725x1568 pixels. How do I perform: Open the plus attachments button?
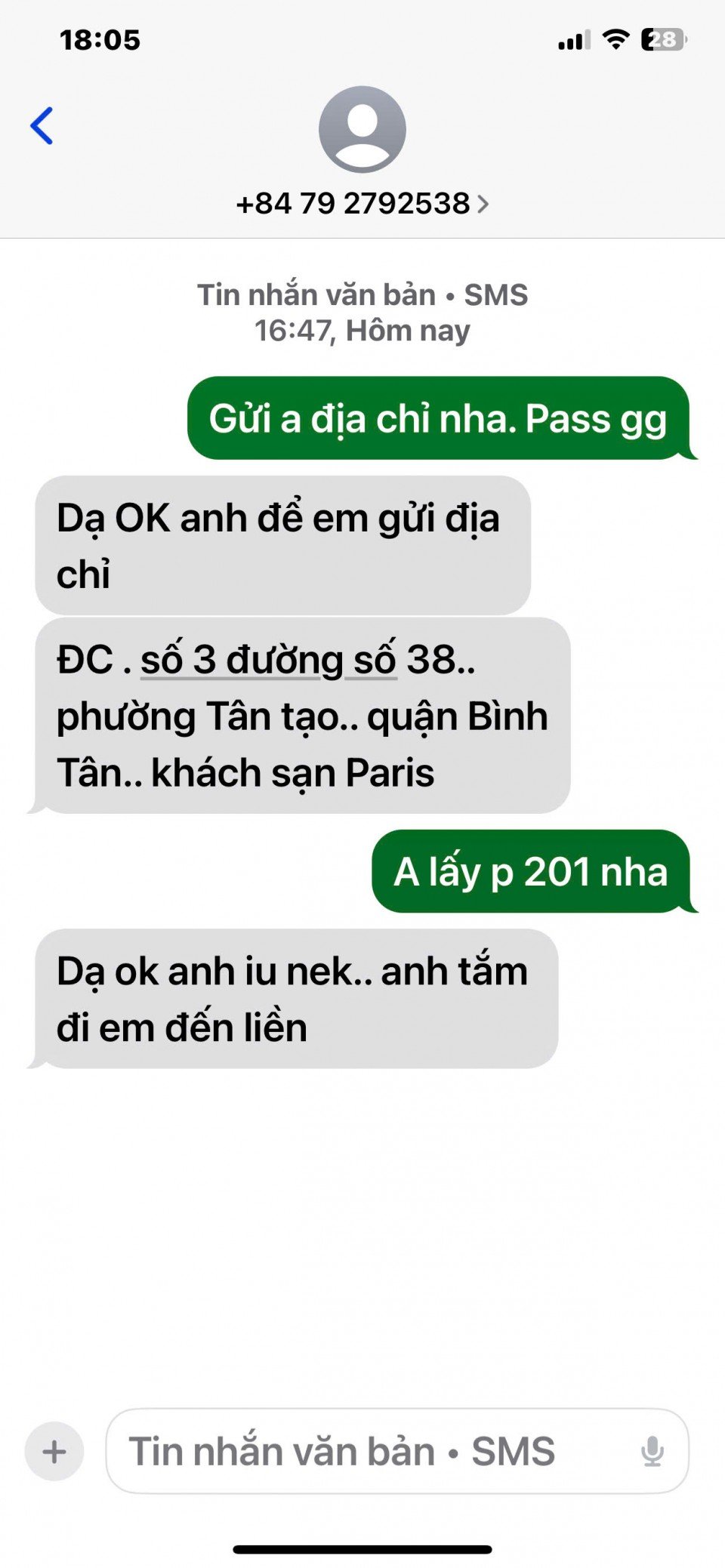pos(54,1451)
